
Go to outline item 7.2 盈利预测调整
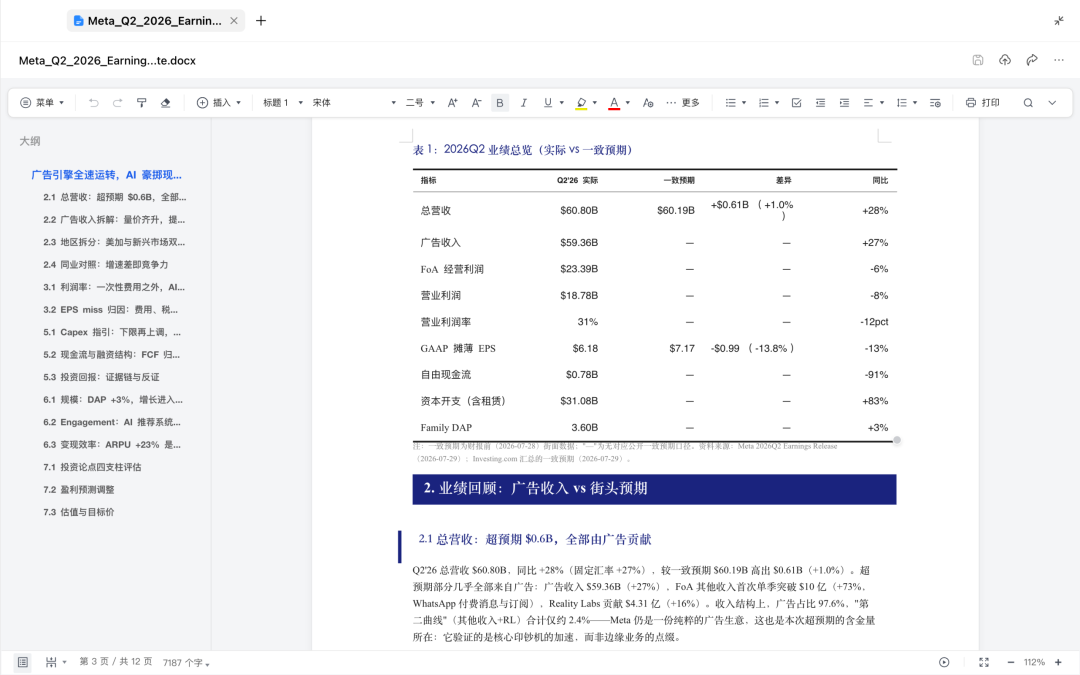[79, 490]
